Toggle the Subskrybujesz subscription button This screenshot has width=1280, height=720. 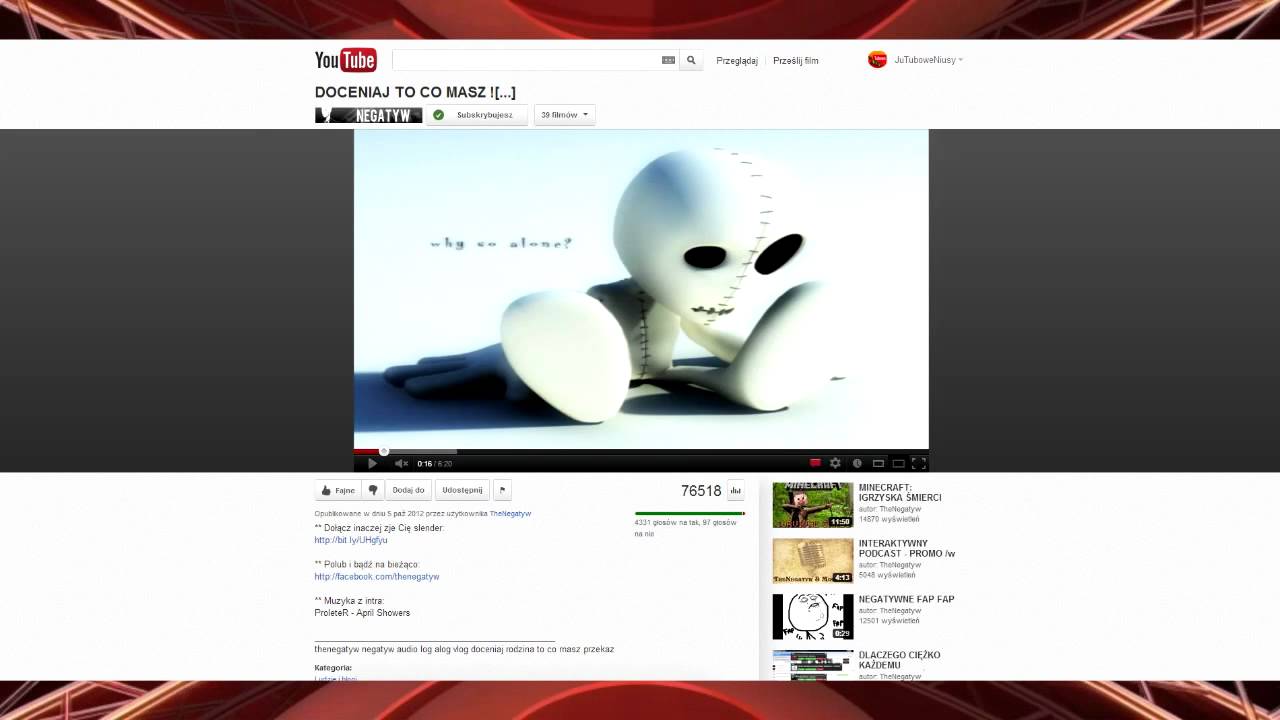(477, 115)
